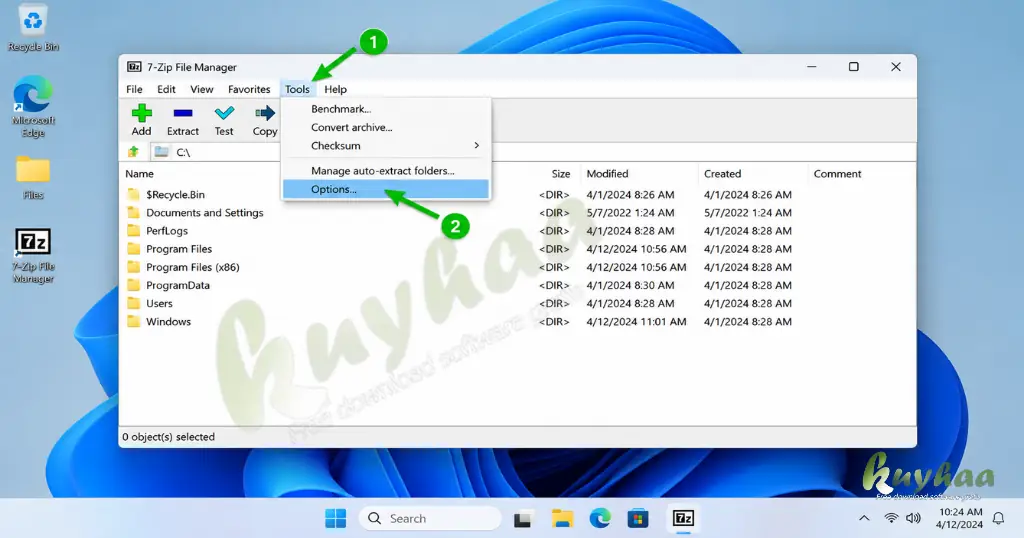Click the volume speaker tray icon
Viewport: 1024px width, 538px height.
click(x=913, y=518)
